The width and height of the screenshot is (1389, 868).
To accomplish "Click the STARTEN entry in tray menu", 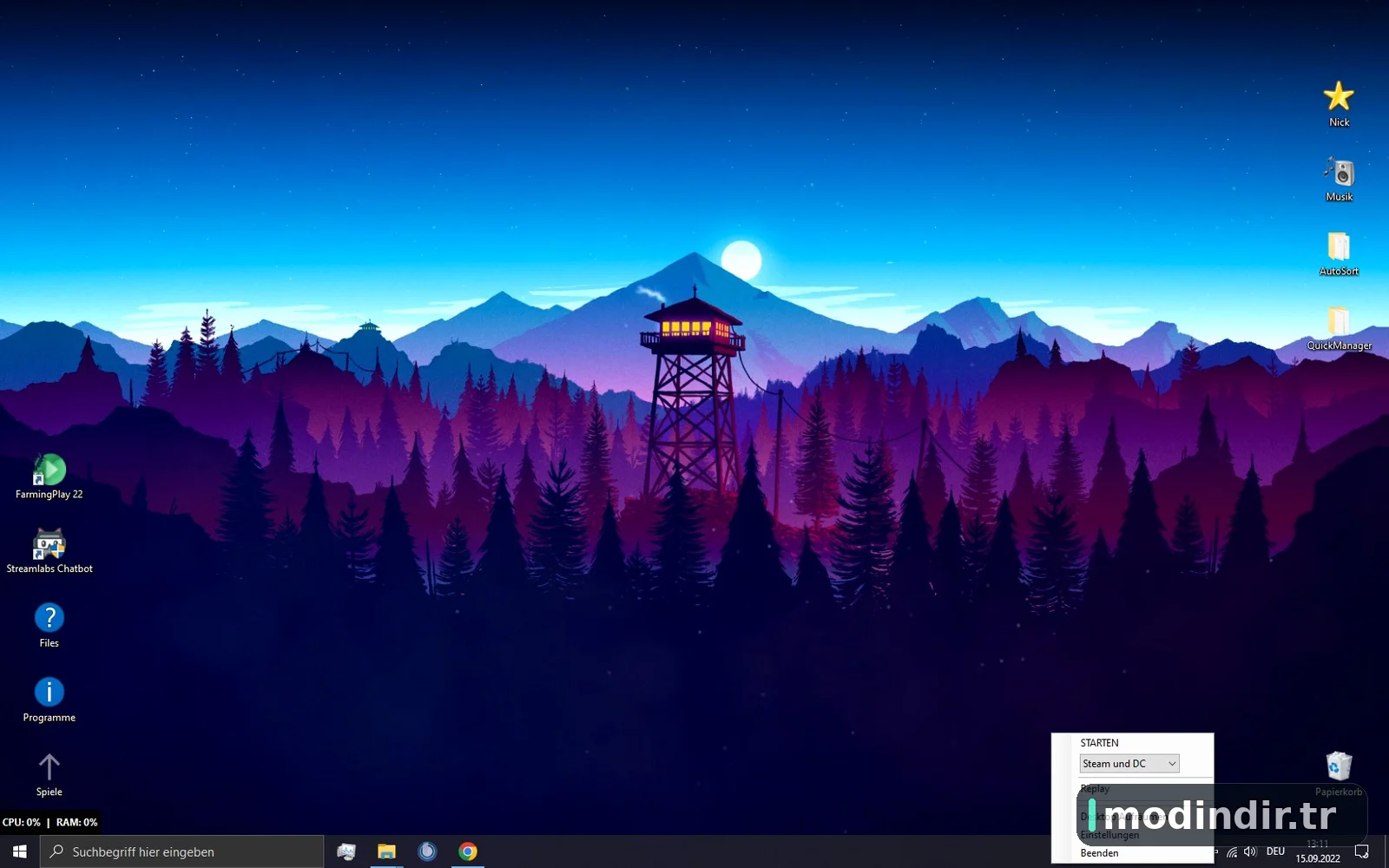I will click(1100, 743).
